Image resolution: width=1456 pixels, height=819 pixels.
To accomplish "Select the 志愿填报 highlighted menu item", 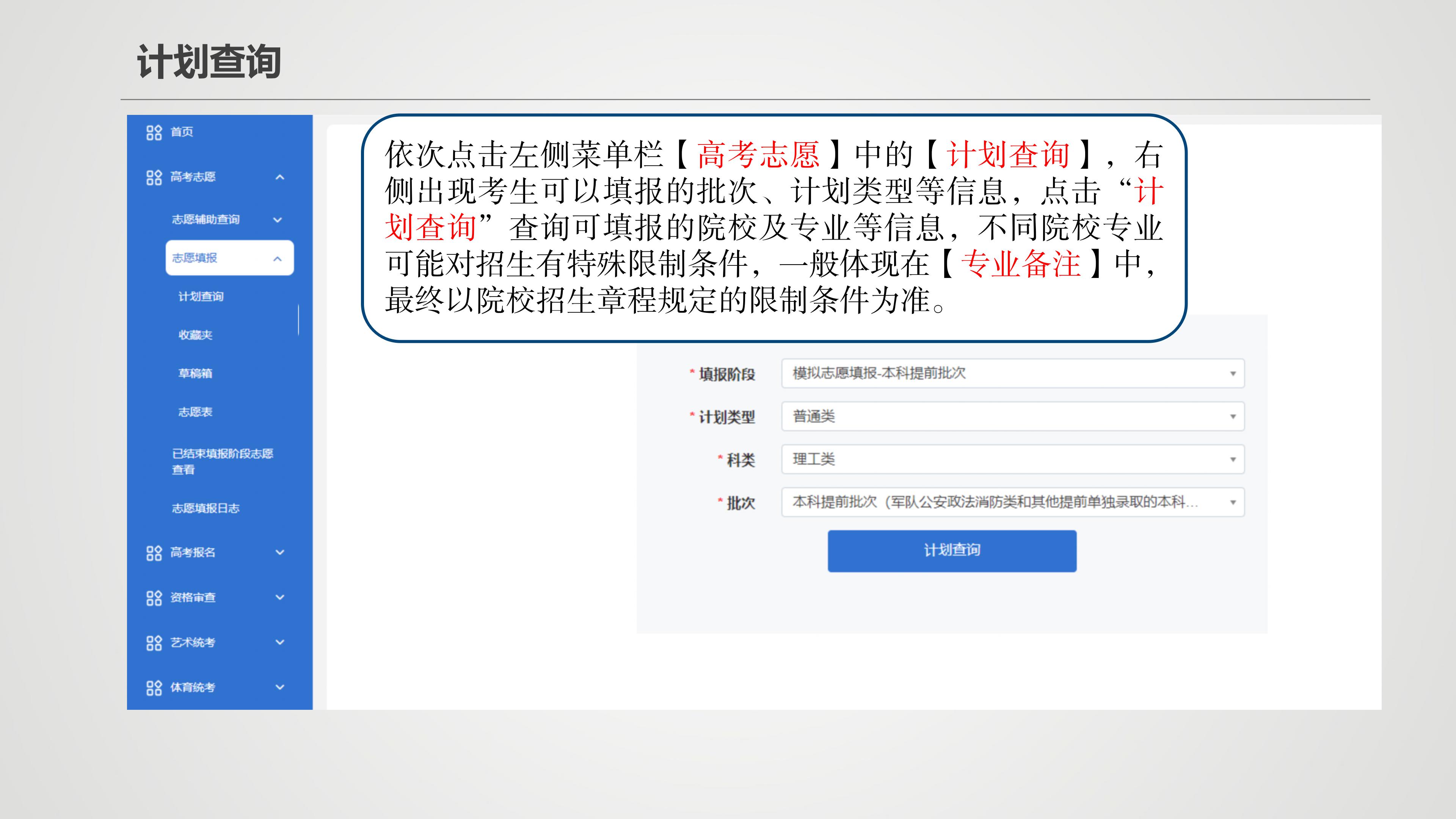I will tap(229, 258).
